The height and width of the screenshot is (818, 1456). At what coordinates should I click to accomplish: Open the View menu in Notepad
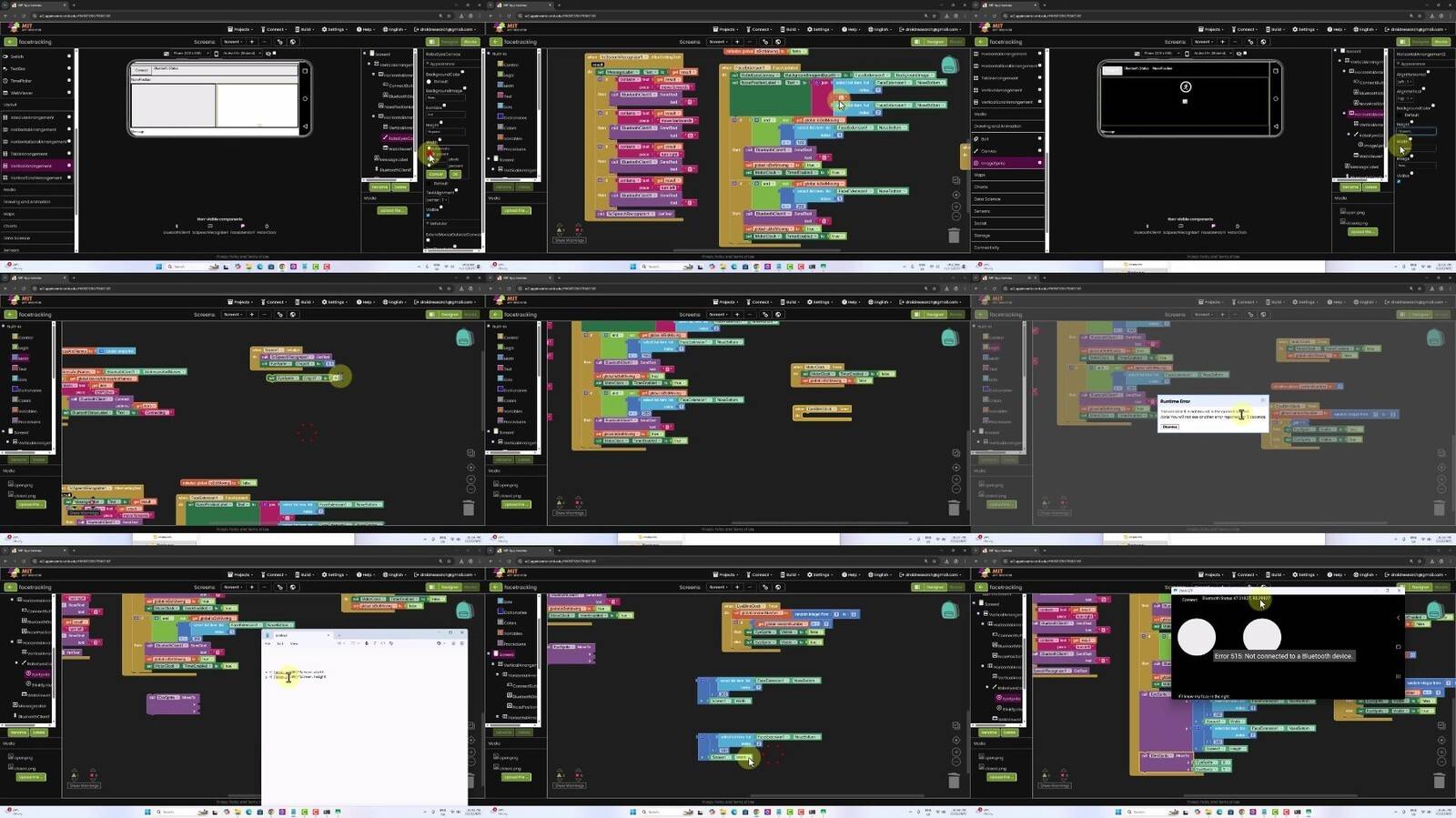[294, 643]
